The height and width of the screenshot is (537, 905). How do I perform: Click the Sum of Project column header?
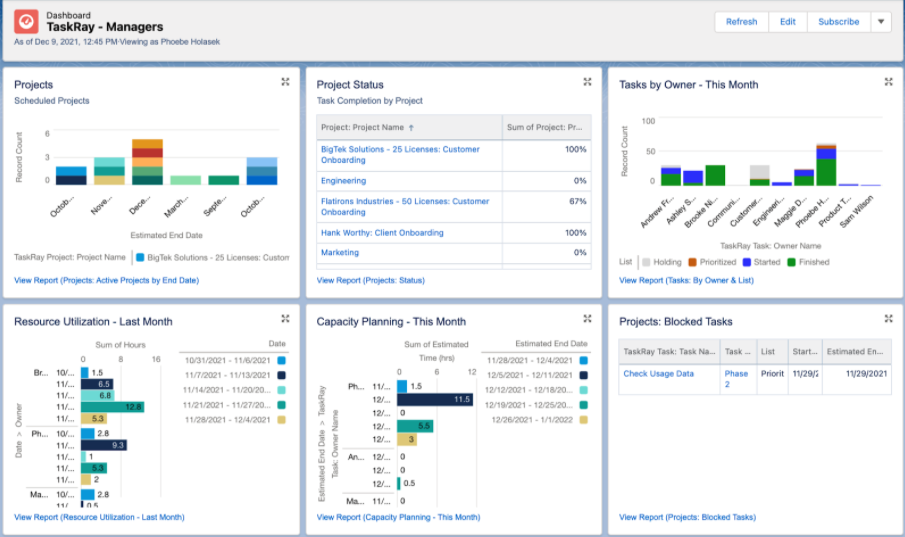[547, 128]
